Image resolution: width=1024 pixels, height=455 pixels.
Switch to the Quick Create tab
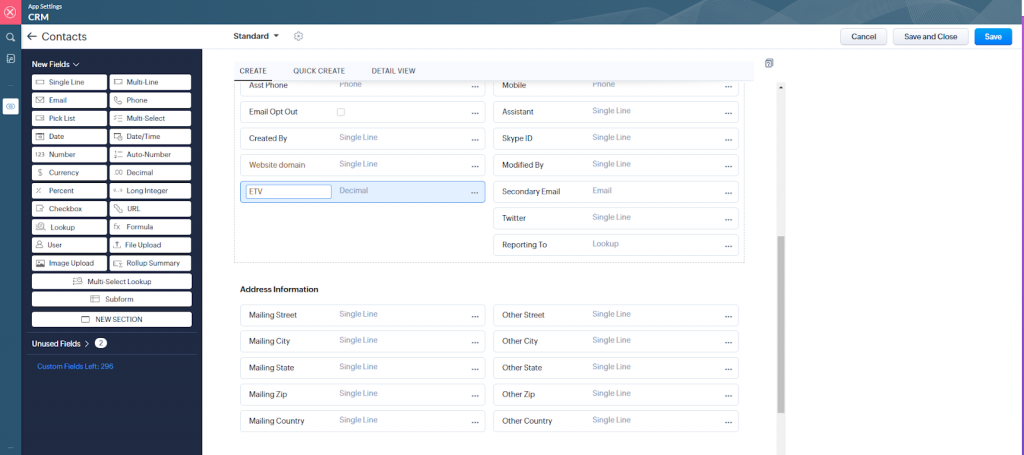pyautogui.click(x=318, y=71)
